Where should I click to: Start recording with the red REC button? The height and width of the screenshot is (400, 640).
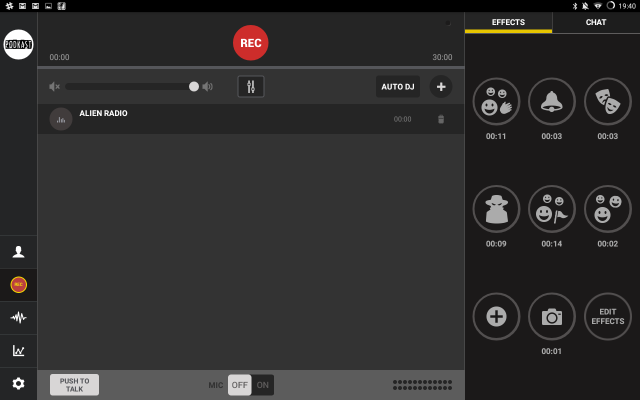point(251,43)
